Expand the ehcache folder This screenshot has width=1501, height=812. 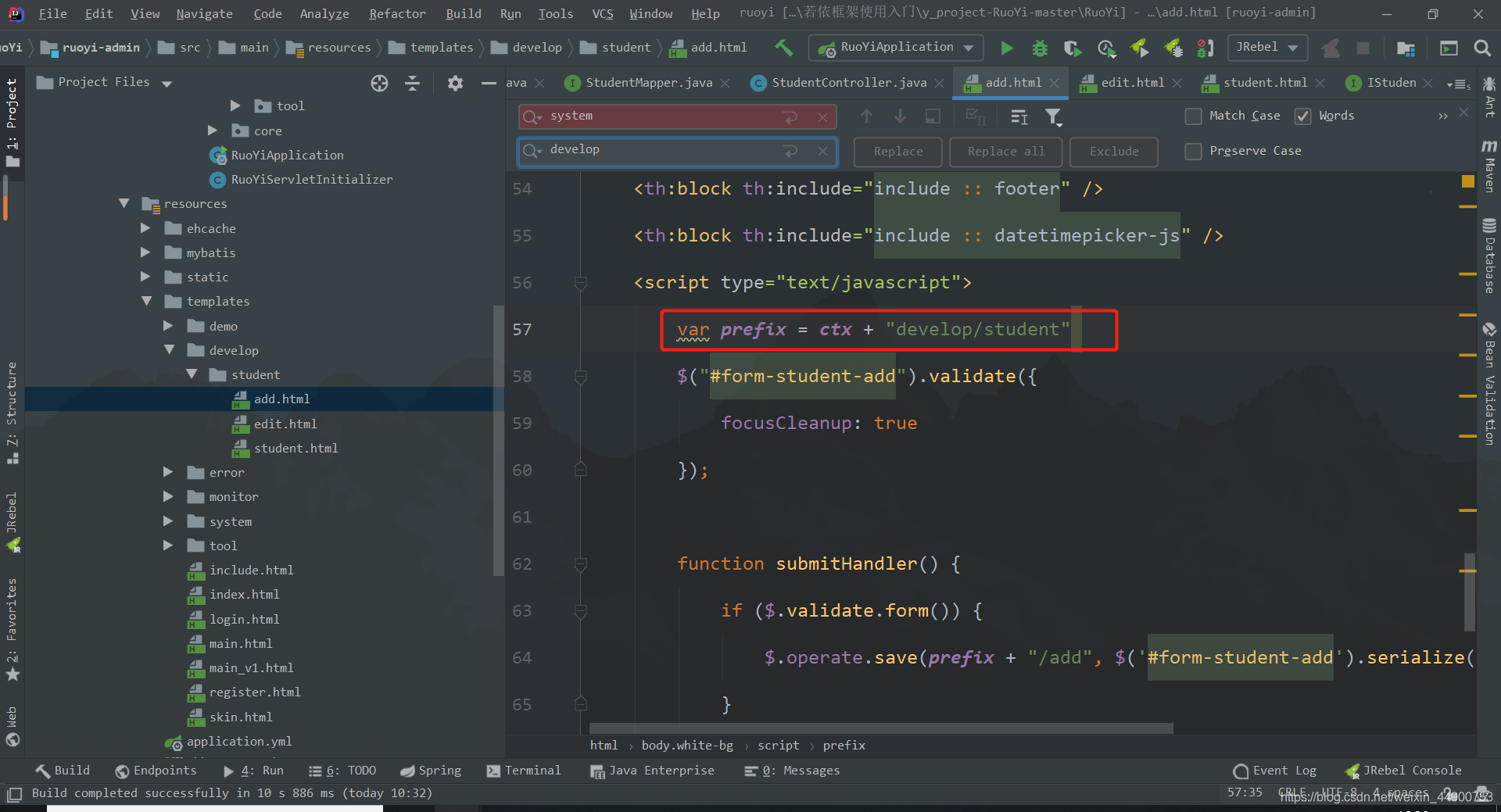(145, 228)
